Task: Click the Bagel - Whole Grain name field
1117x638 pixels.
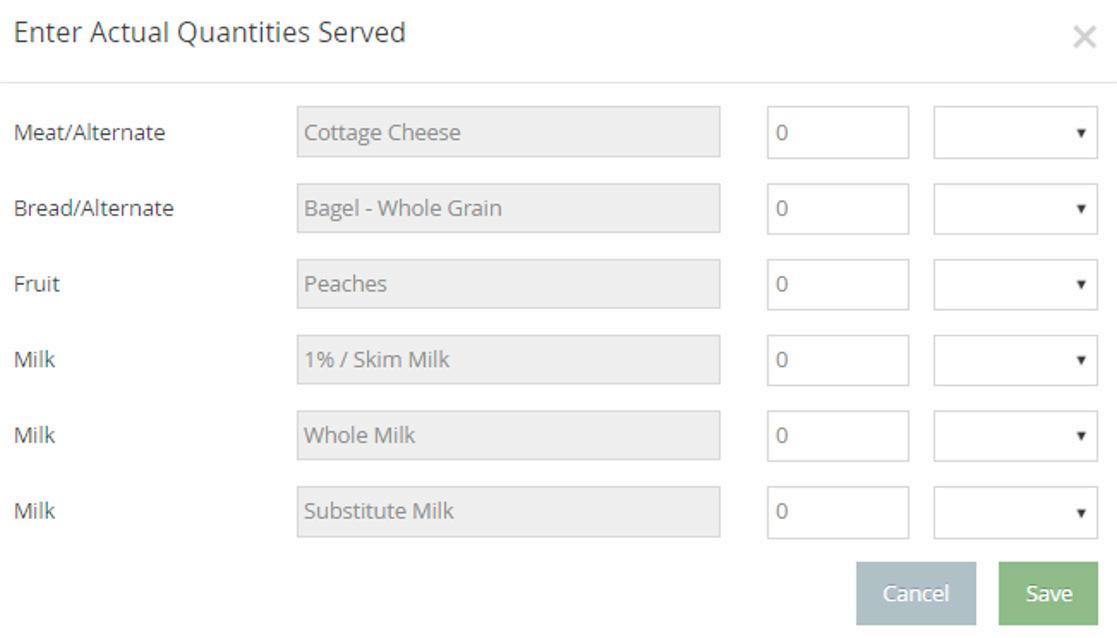Action: (x=508, y=208)
